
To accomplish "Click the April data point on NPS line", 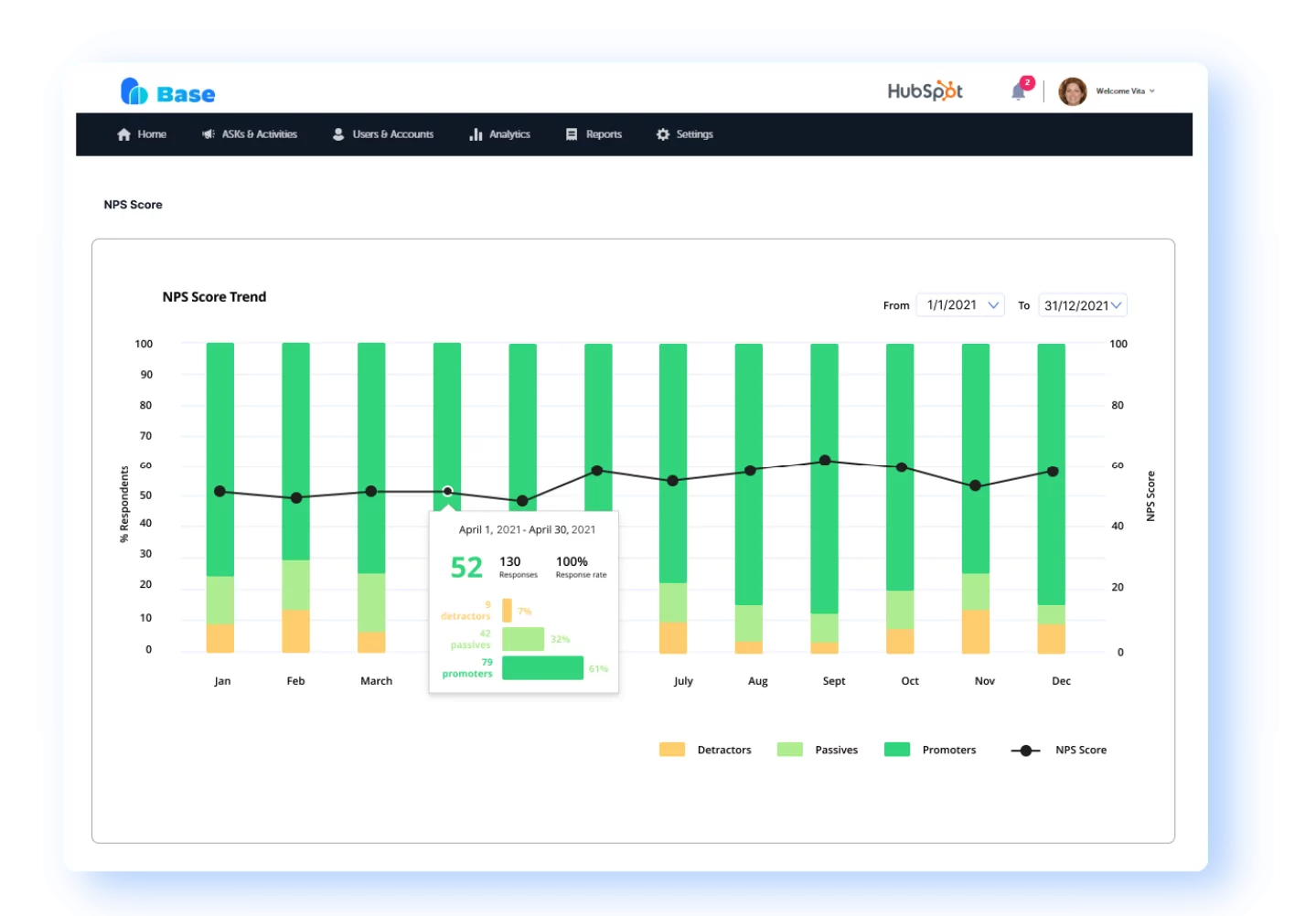I will pyautogui.click(x=448, y=491).
